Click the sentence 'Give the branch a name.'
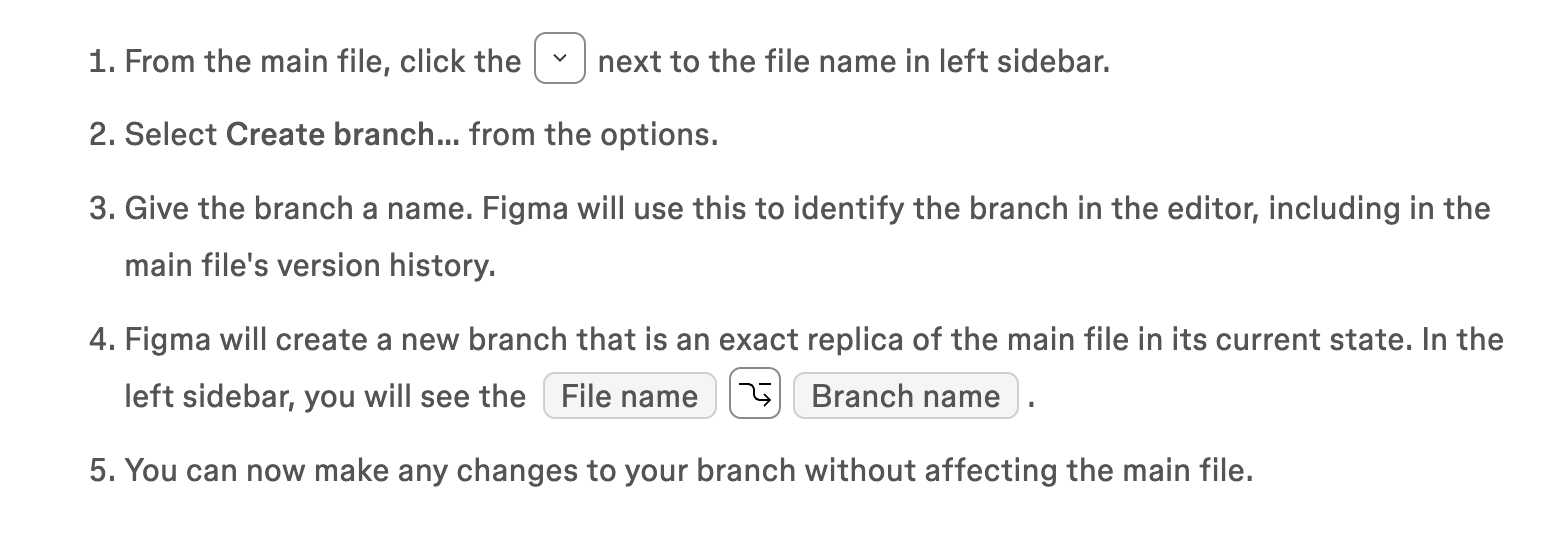The width and height of the screenshot is (1568, 534). click(301, 208)
